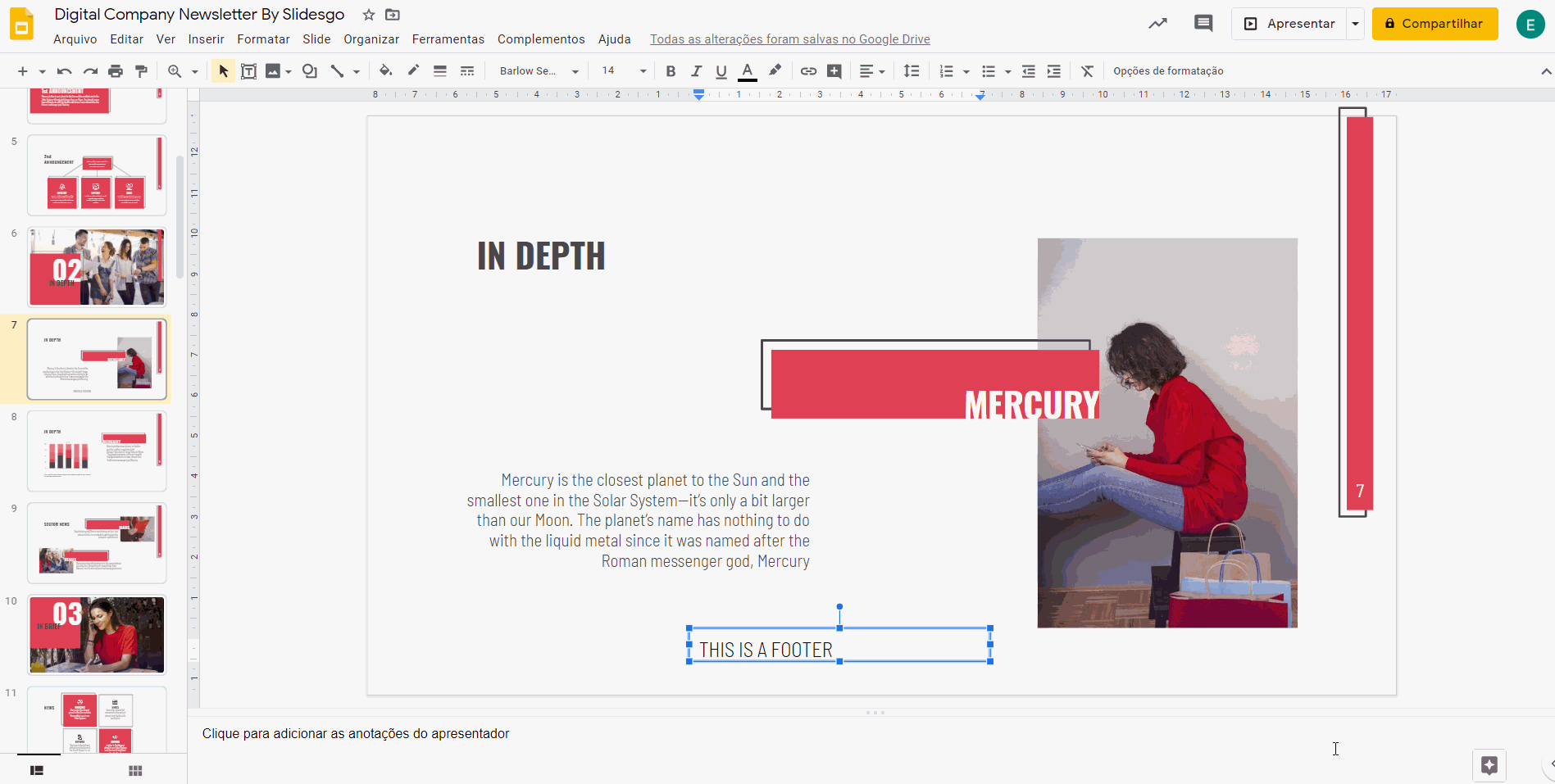Open the Formatar menu
1555x784 pixels.
click(x=263, y=39)
